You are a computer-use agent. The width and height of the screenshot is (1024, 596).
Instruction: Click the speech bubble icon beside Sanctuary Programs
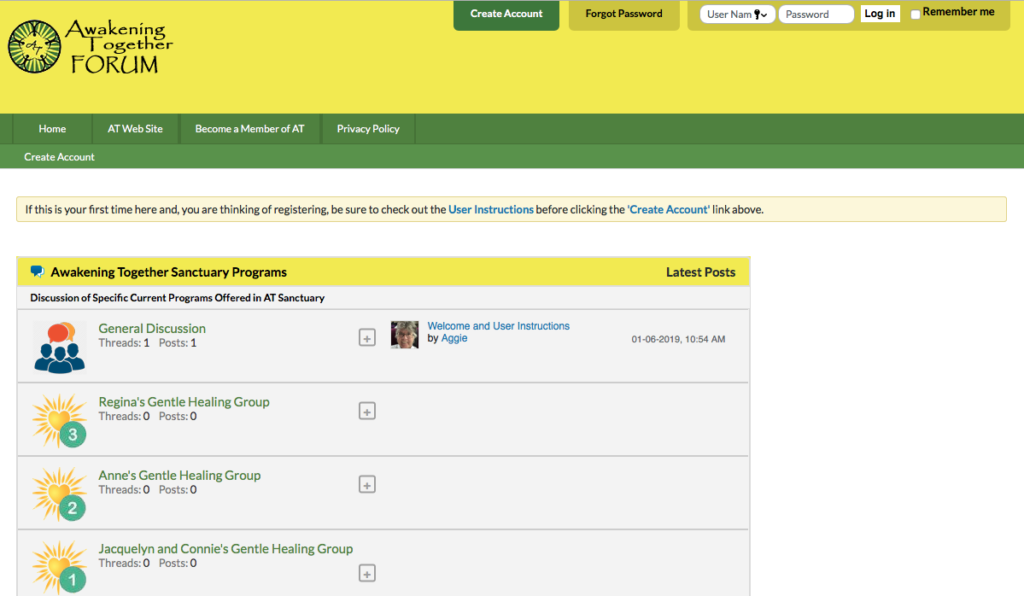37,272
